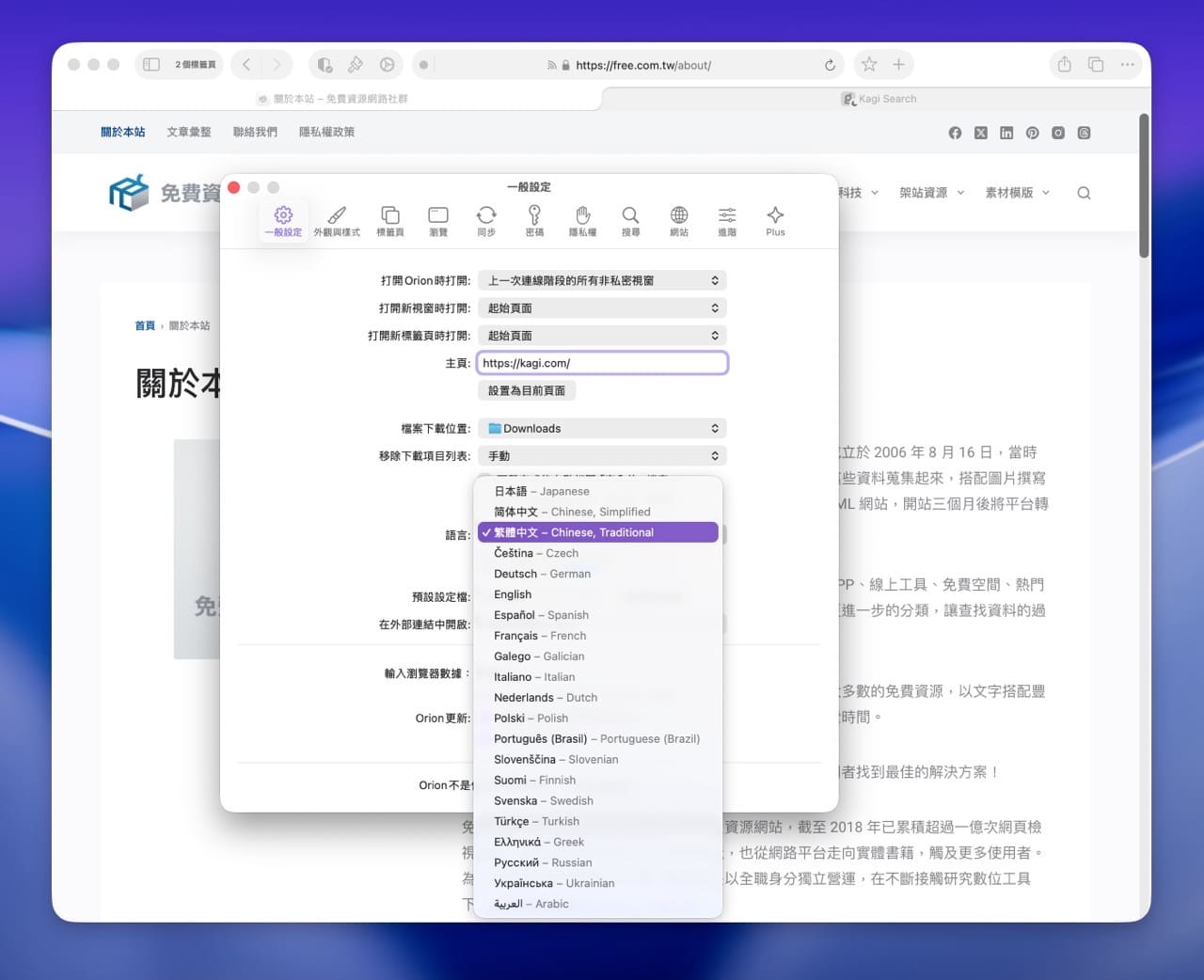Click the 設置為目前頁面 button

point(527,390)
